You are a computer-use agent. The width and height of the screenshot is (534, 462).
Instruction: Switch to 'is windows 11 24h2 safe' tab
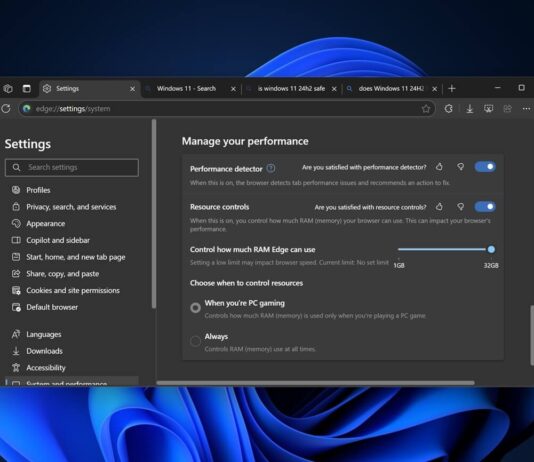coord(292,89)
